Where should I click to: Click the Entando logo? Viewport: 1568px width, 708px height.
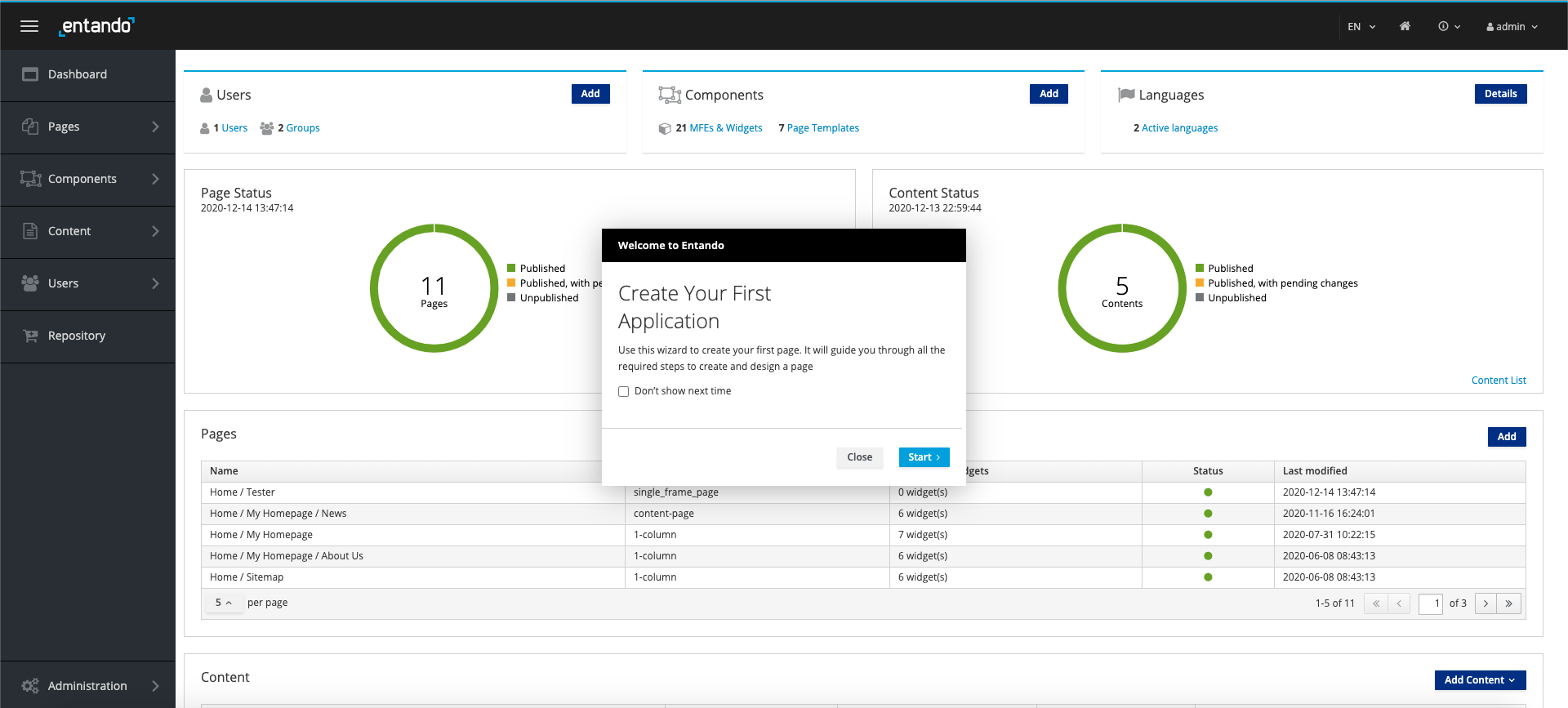pos(97,26)
